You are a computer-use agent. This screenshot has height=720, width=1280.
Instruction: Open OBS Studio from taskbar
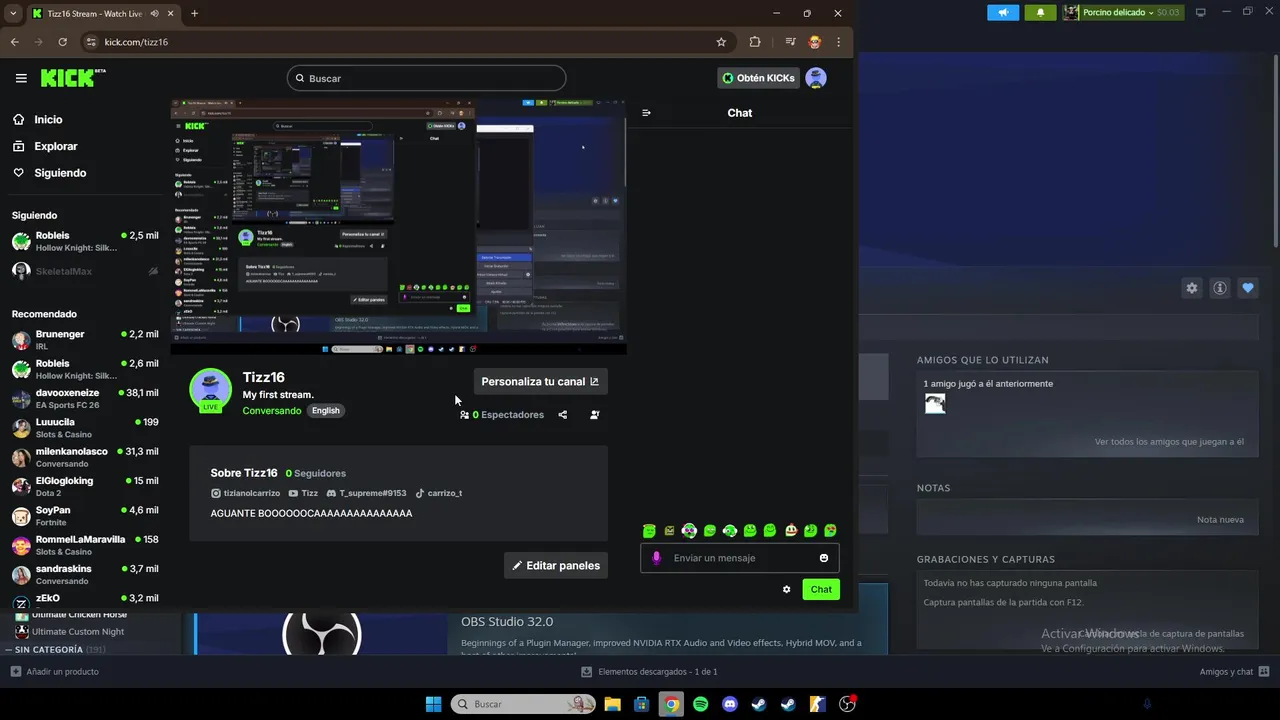point(847,704)
